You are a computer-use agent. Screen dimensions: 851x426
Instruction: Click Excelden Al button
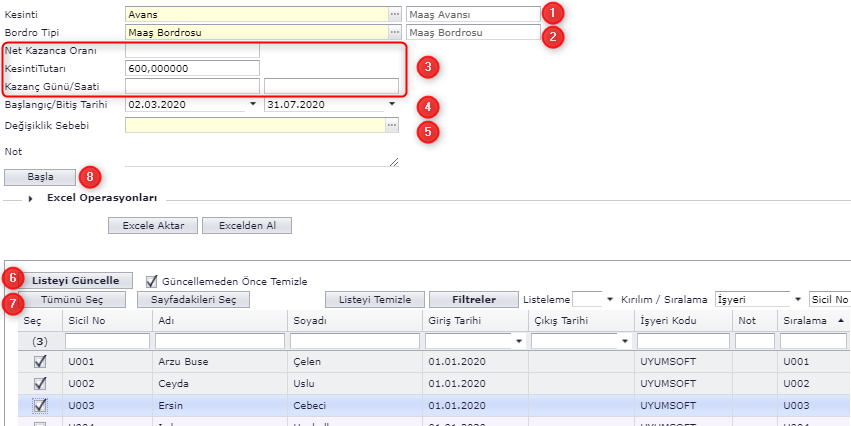pyautogui.click(x=247, y=226)
